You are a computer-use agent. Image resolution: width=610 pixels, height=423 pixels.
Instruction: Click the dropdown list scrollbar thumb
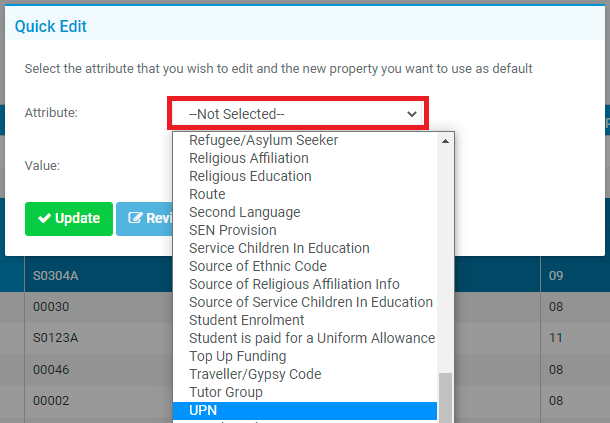point(445,398)
